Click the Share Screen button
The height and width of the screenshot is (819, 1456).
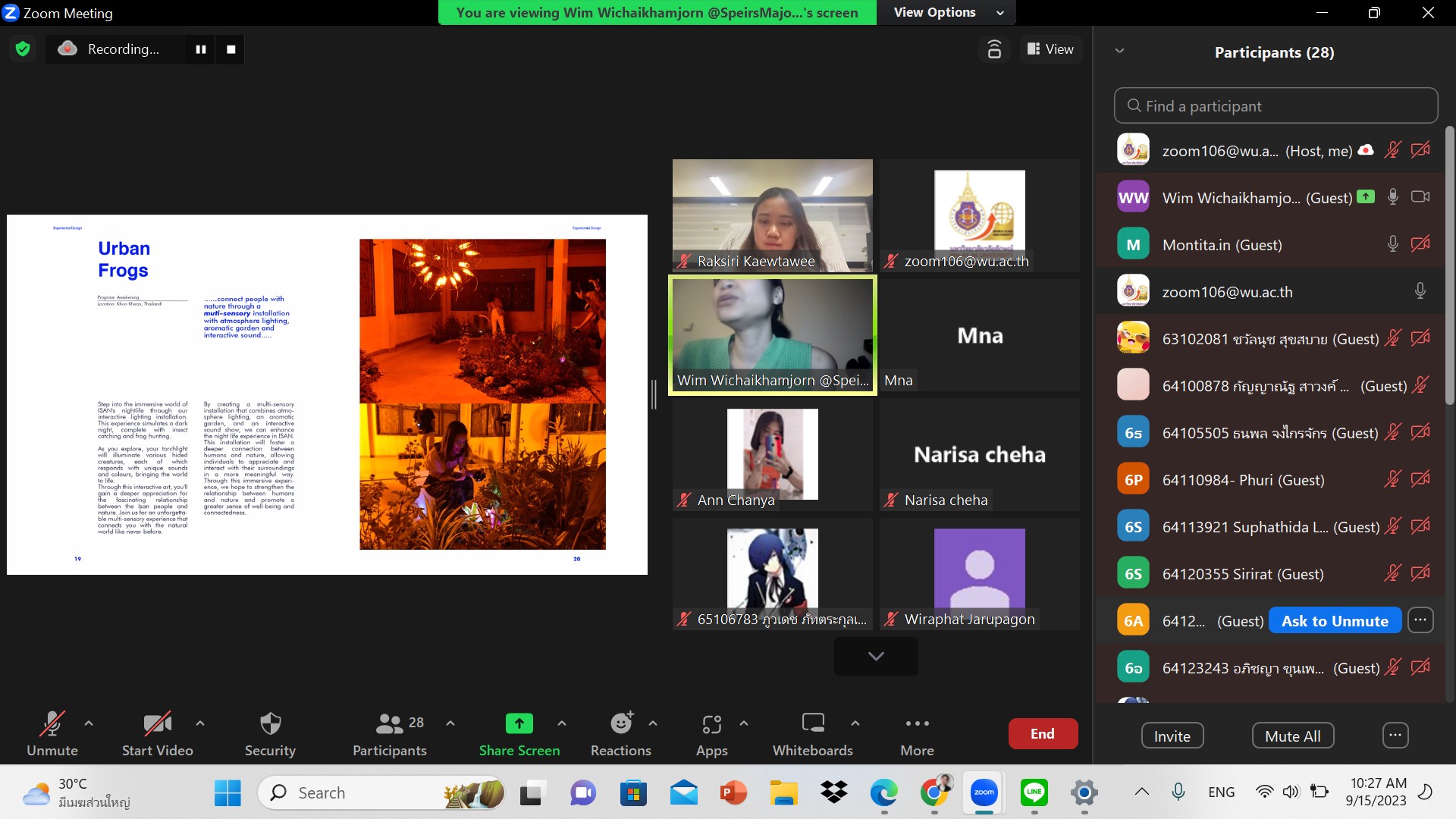(519, 733)
